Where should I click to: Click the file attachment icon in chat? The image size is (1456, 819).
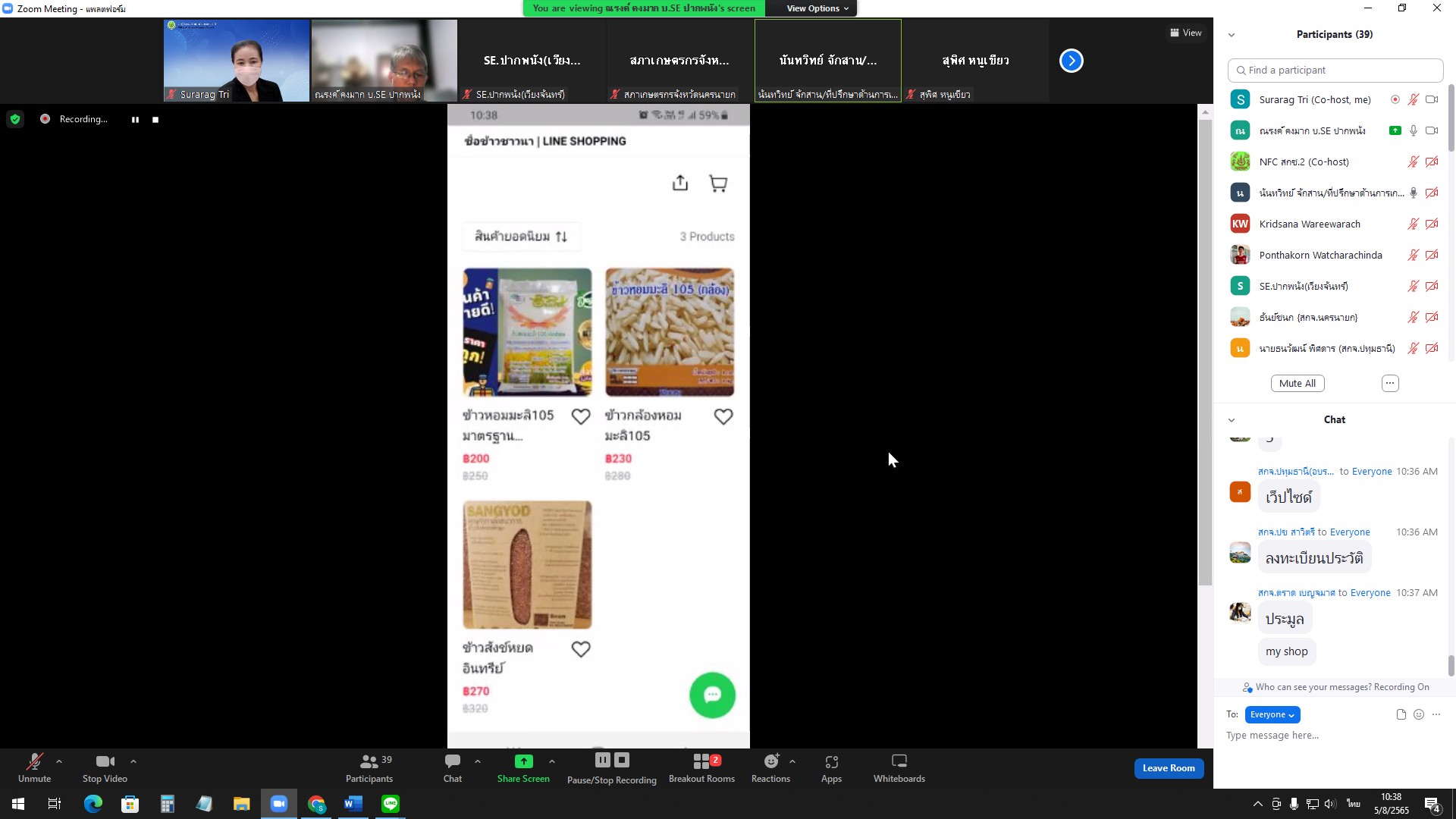point(1401,714)
